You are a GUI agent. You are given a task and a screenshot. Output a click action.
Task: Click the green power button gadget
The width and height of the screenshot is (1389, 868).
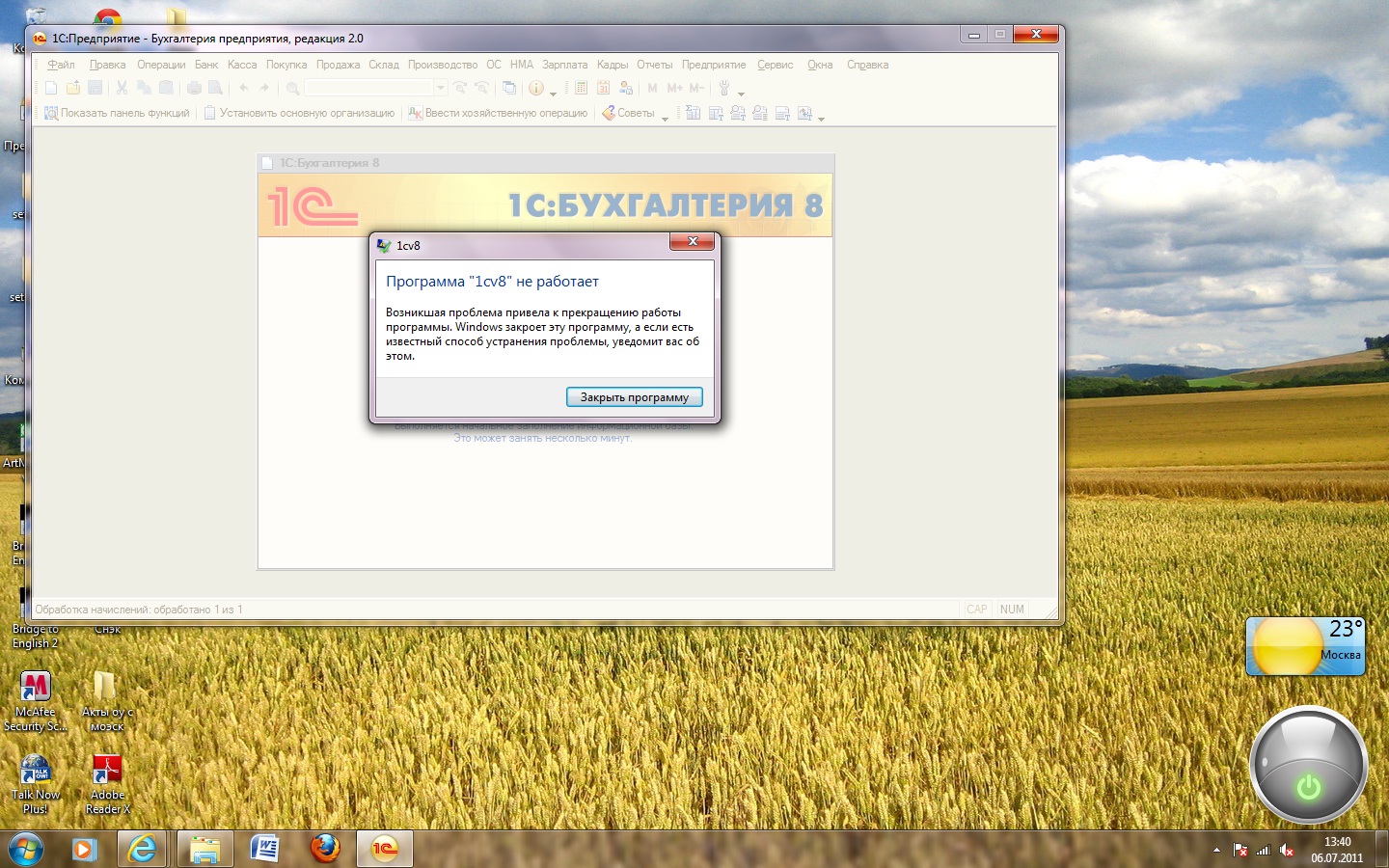point(1308,787)
